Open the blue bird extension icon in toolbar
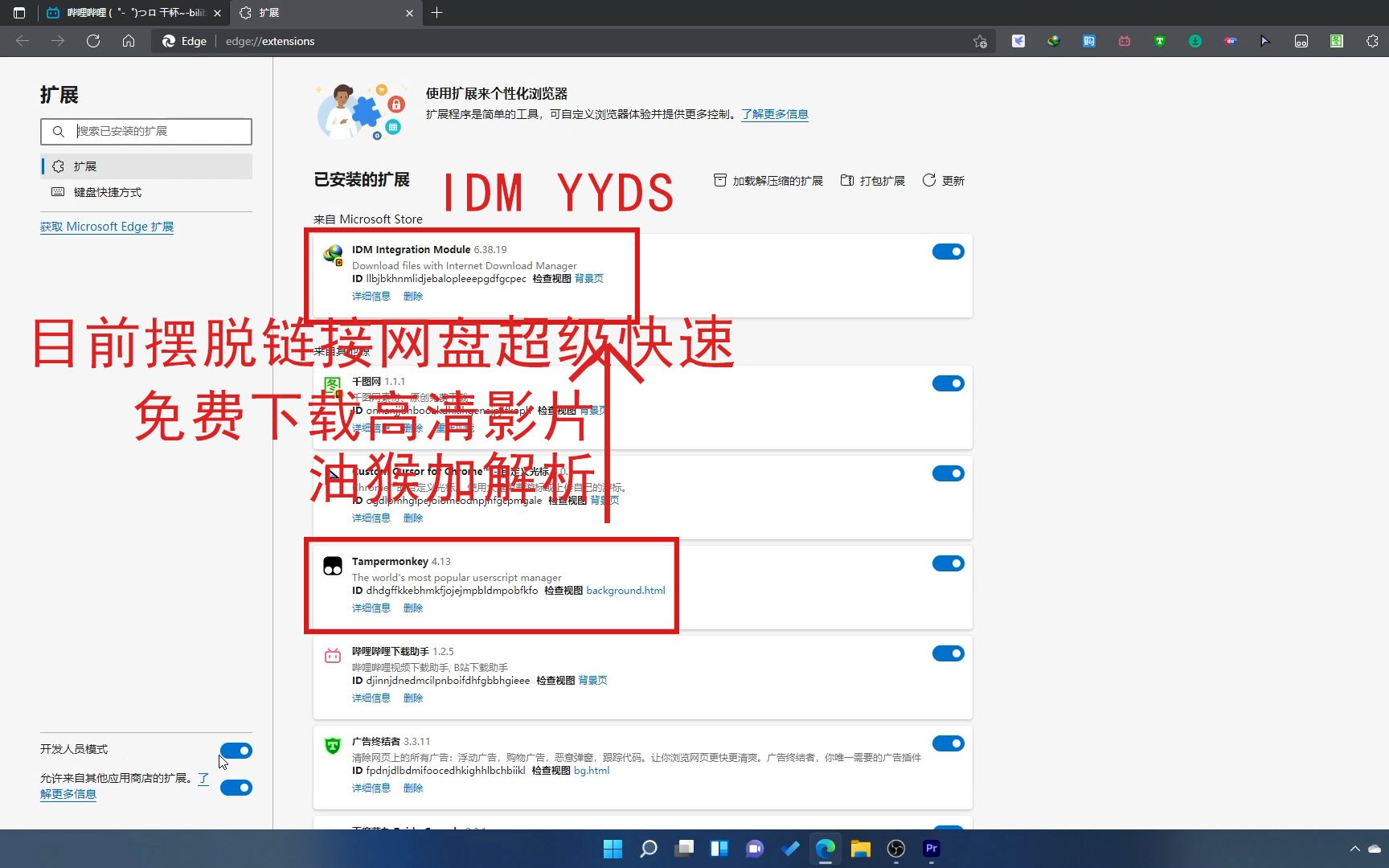Viewport: 1389px width, 868px height. (x=1018, y=41)
